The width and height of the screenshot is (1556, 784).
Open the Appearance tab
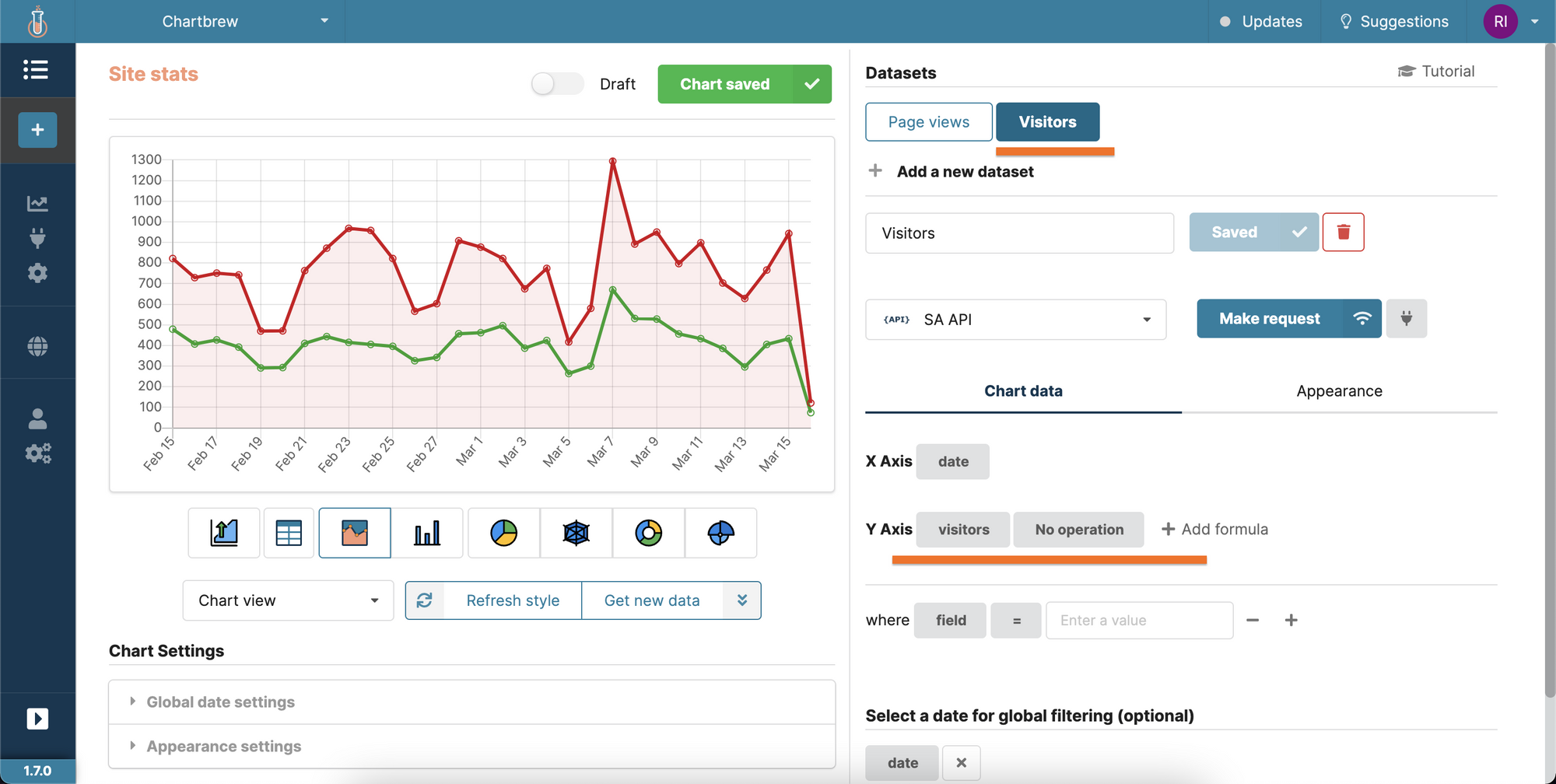pyautogui.click(x=1339, y=390)
